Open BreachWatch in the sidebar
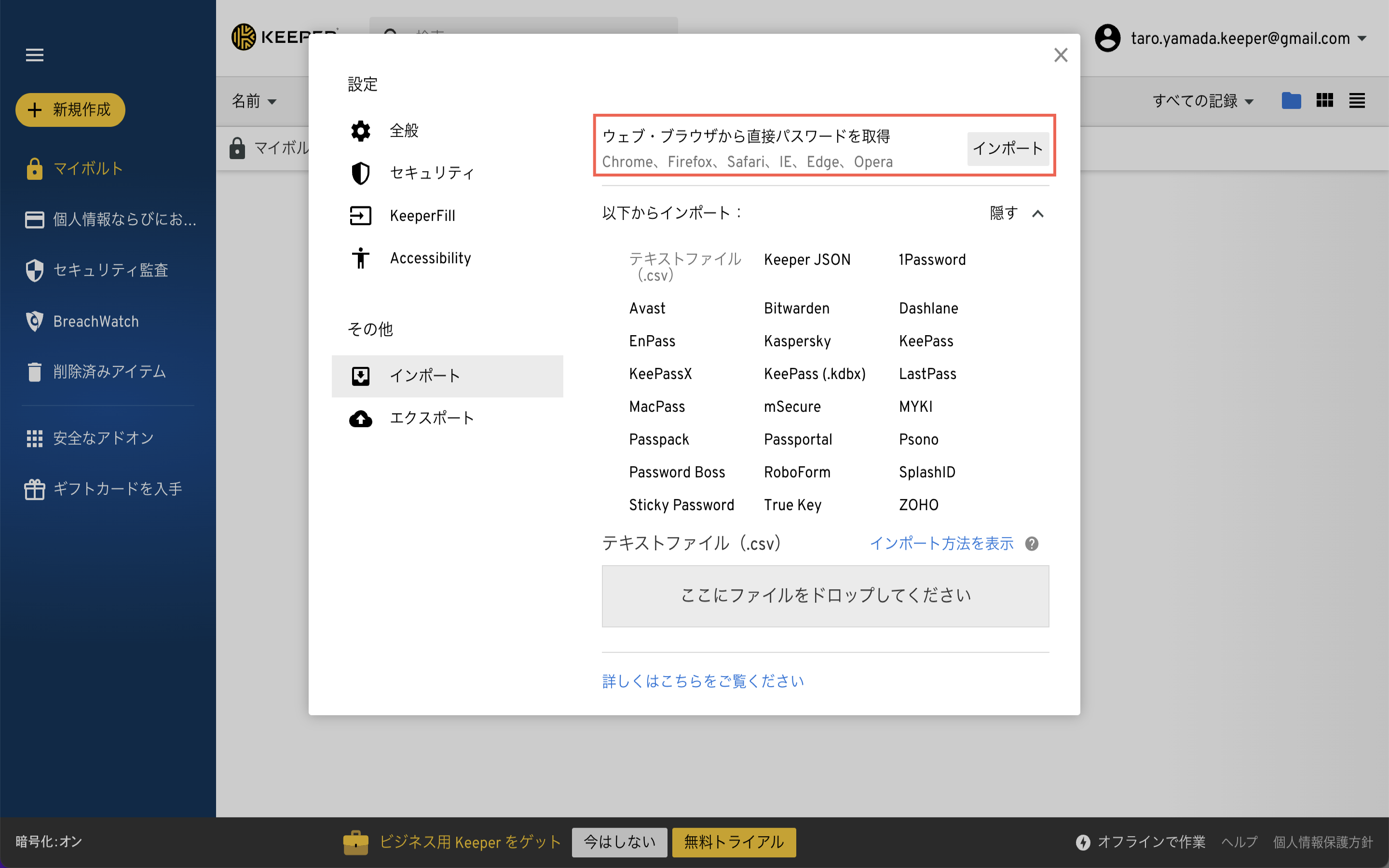1389x868 pixels. (x=96, y=322)
